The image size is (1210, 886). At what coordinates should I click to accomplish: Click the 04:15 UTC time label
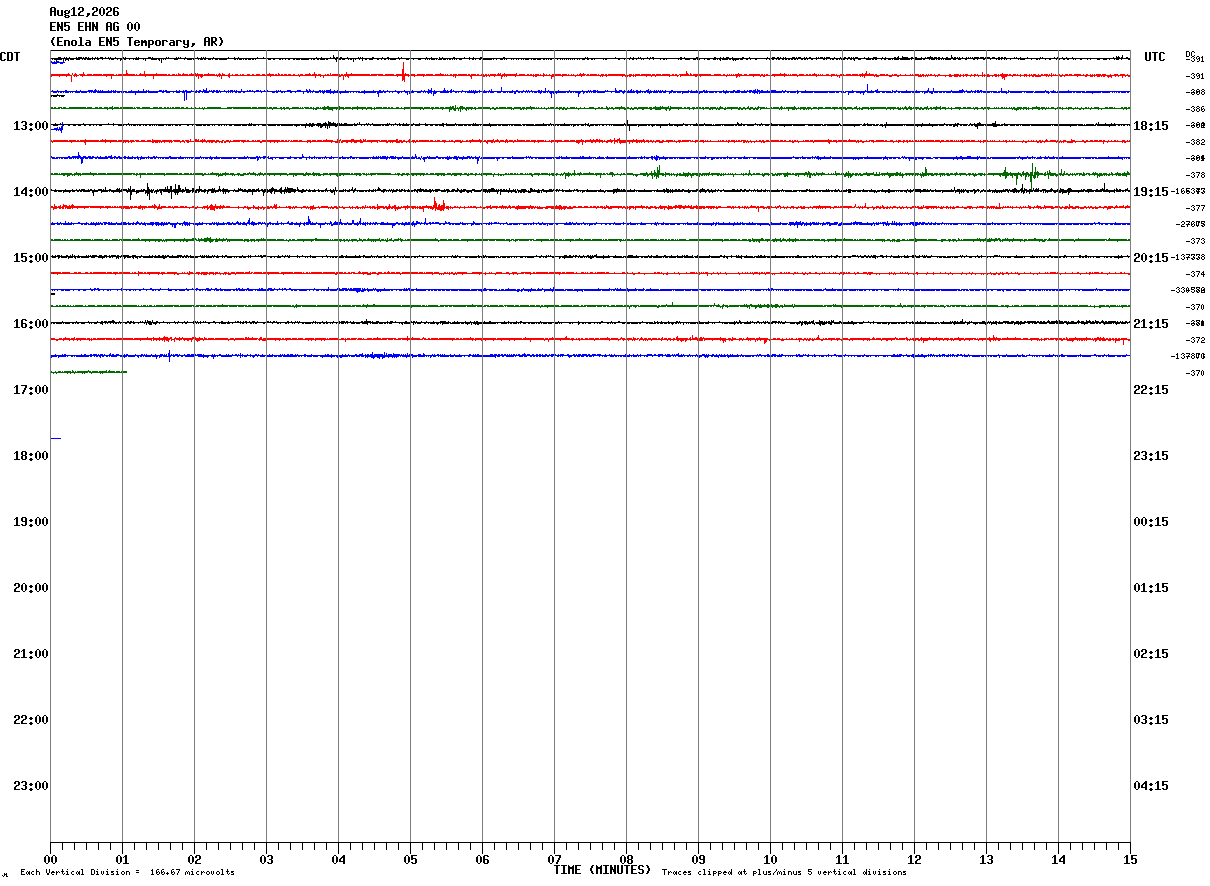click(x=1151, y=786)
